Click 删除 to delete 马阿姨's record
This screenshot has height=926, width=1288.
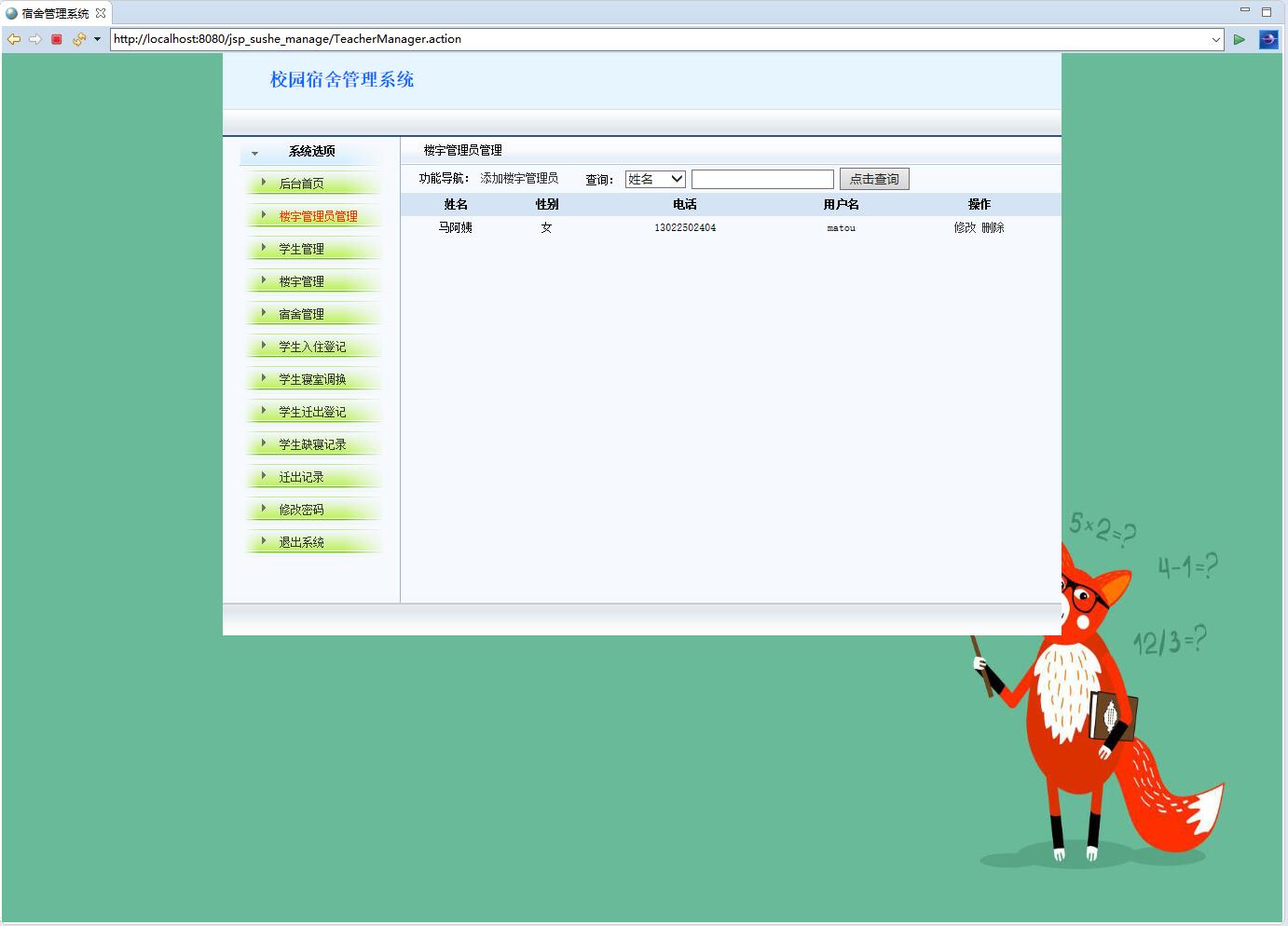click(994, 227)
